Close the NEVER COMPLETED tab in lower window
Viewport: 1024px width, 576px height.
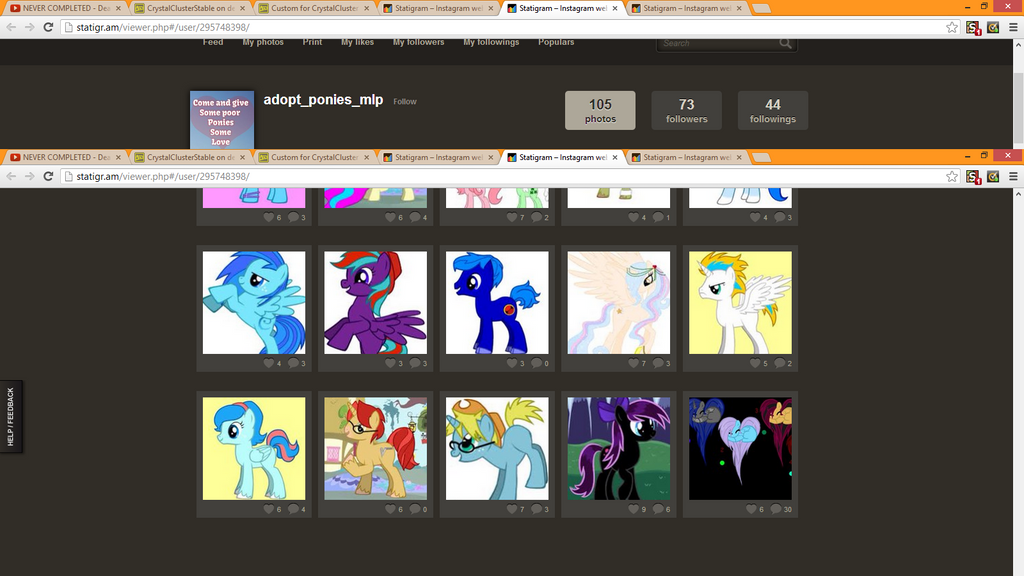pos(118,157)
